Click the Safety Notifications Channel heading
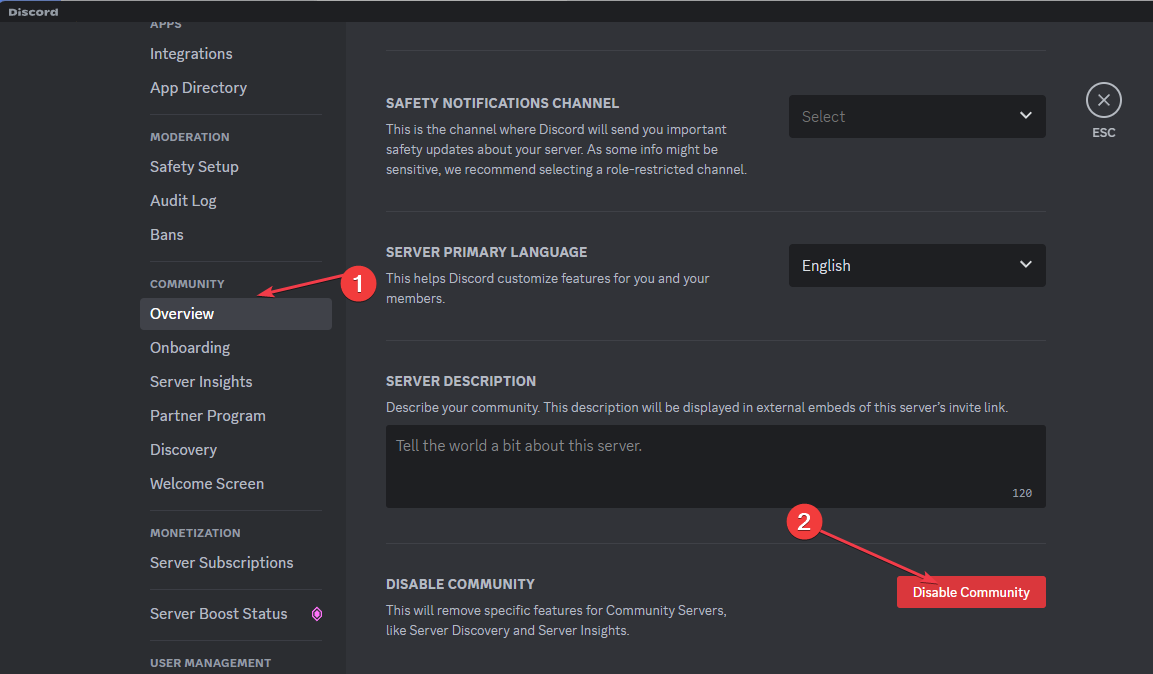Image resolution: width=1153 pixels, height=674 pixels. tap(502, 104)
